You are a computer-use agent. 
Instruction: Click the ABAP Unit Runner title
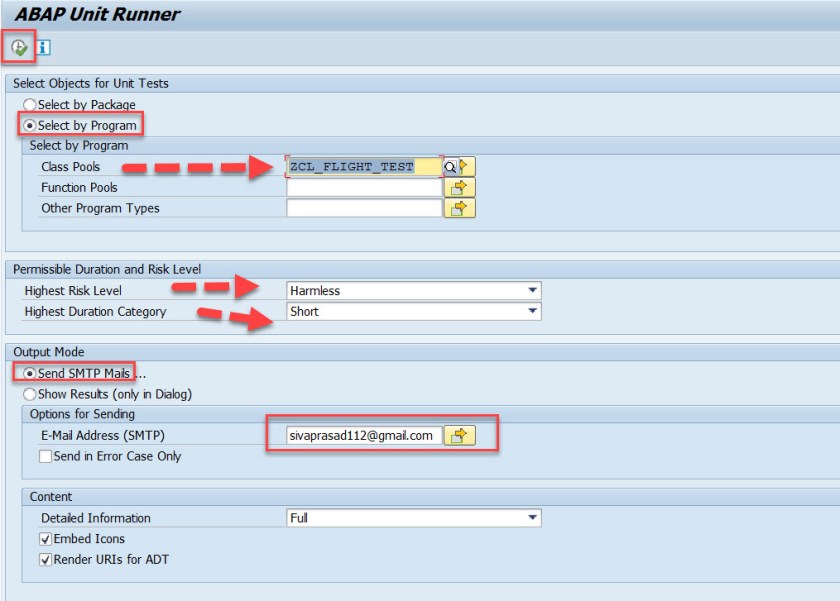[98, 14]
